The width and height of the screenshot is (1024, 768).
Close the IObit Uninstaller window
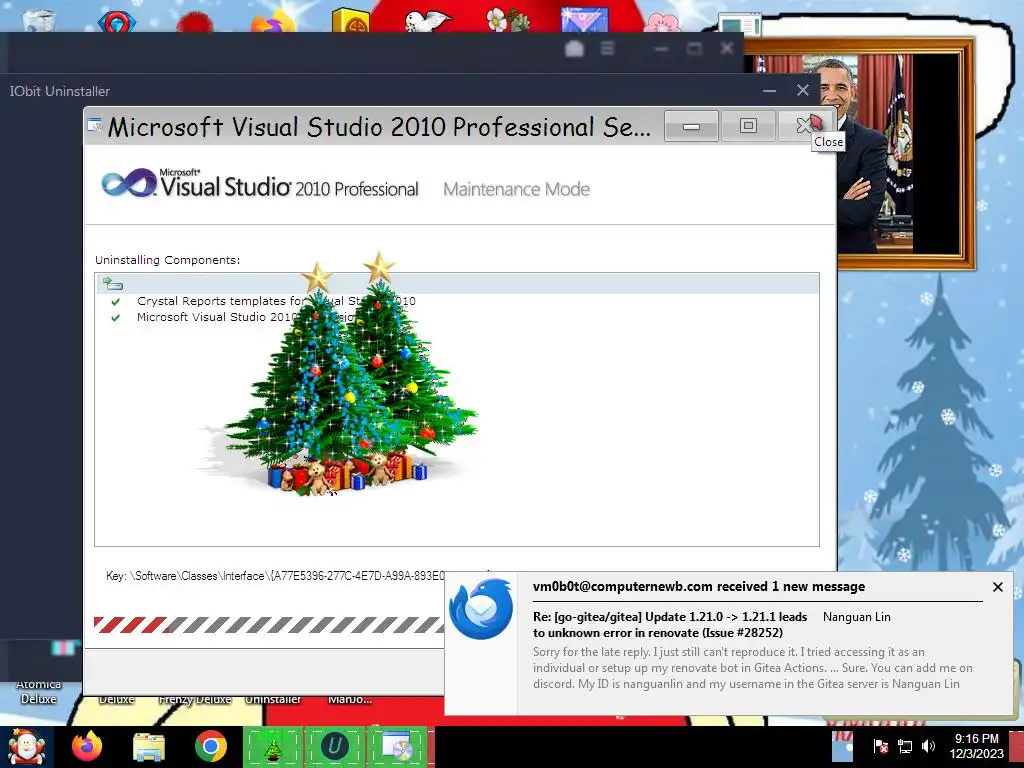coord(803,90)
